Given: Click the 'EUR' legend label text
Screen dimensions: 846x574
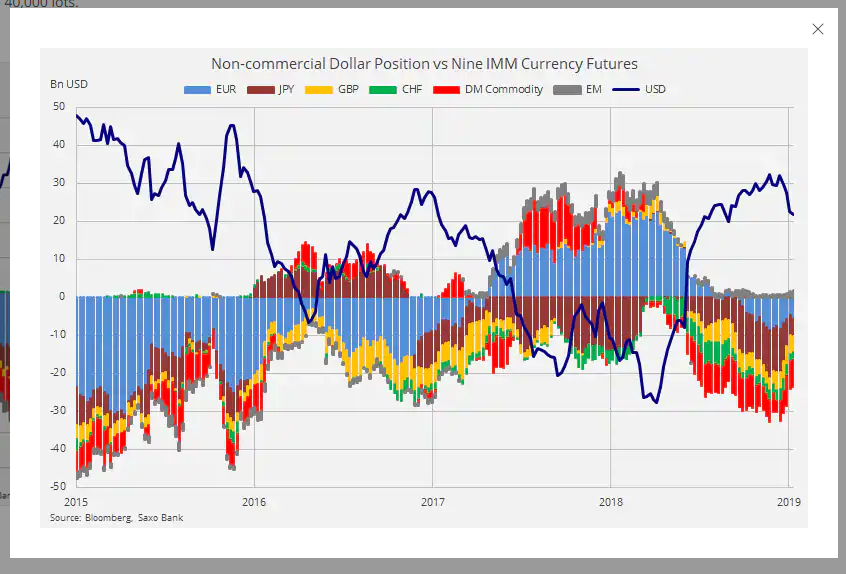Looking at the screenshot, I should pos(226,90).
